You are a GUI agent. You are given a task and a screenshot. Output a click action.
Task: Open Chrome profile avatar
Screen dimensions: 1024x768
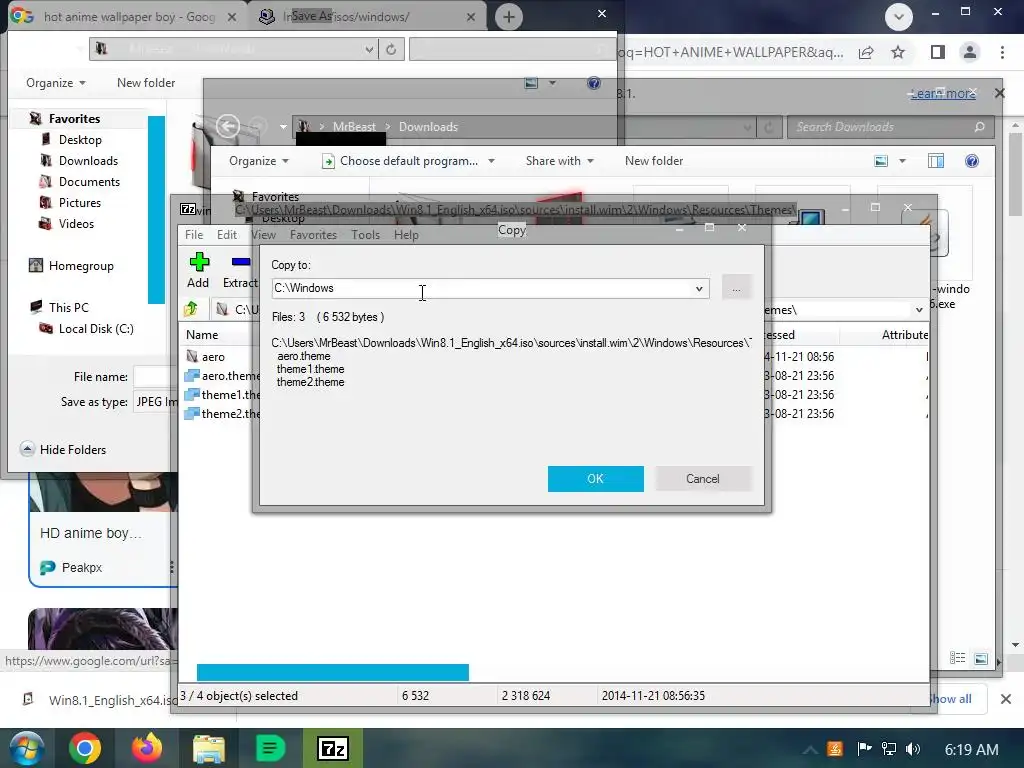[x=970, y=52]
